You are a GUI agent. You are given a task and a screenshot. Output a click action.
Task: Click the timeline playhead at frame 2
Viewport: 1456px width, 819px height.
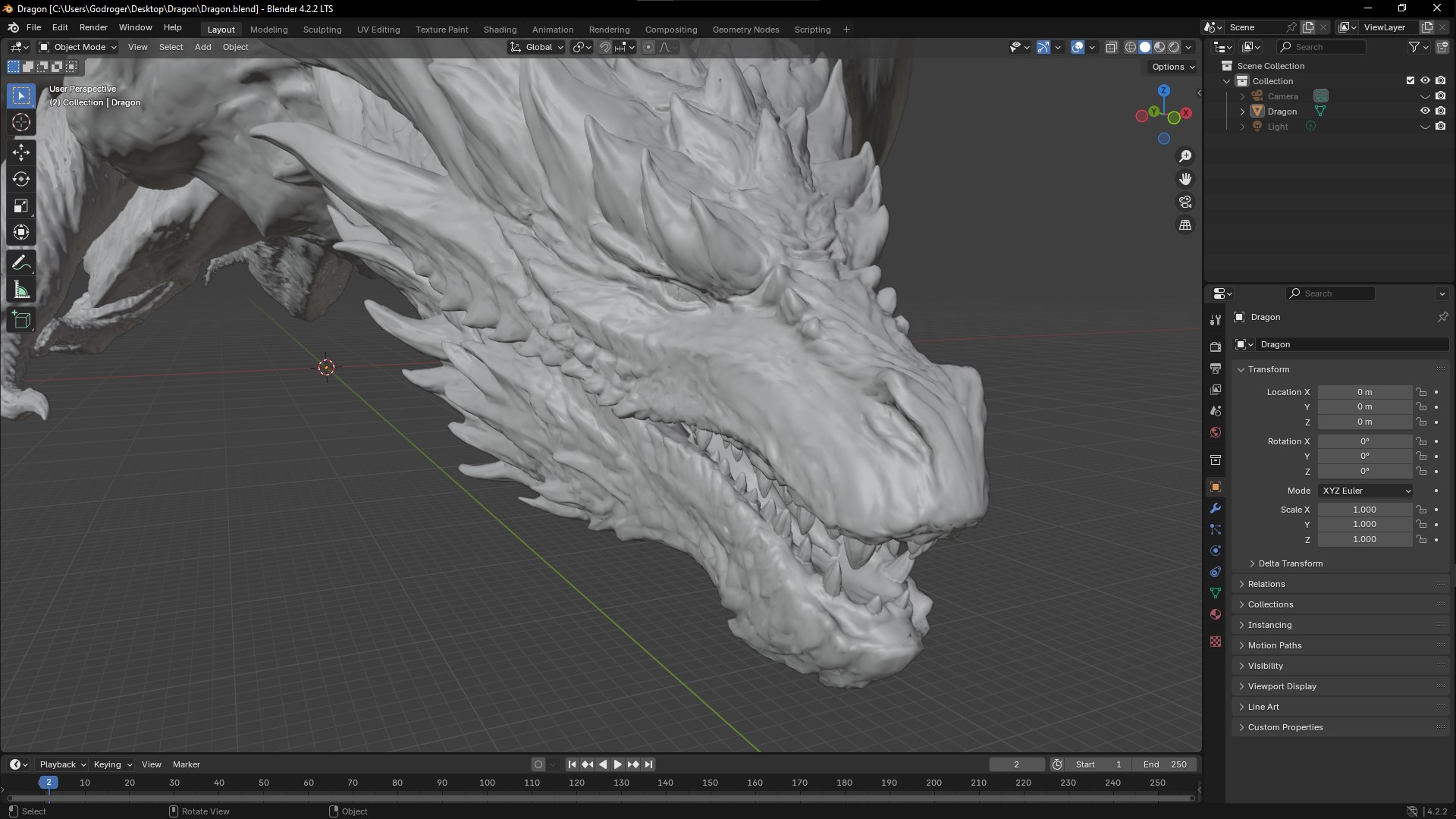[49, 783]
